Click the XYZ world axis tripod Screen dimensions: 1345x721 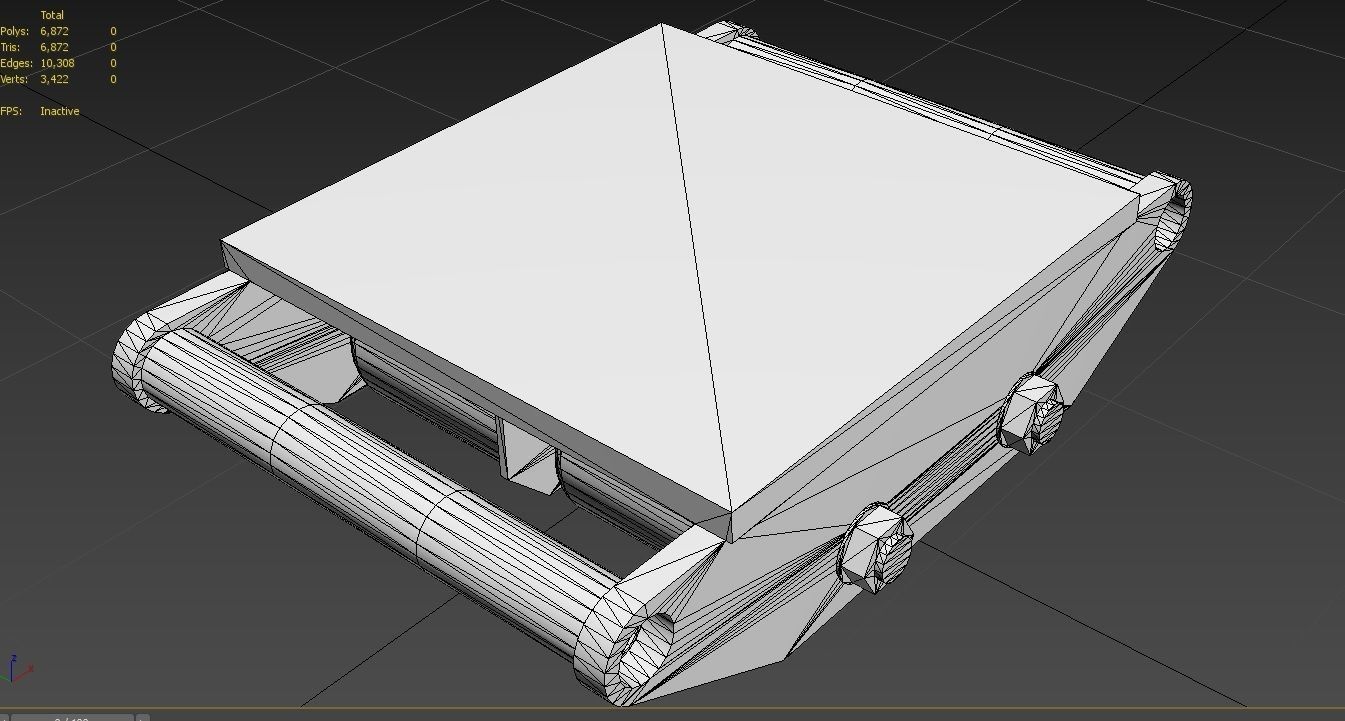pyautogui.click(x=18, y=668)
